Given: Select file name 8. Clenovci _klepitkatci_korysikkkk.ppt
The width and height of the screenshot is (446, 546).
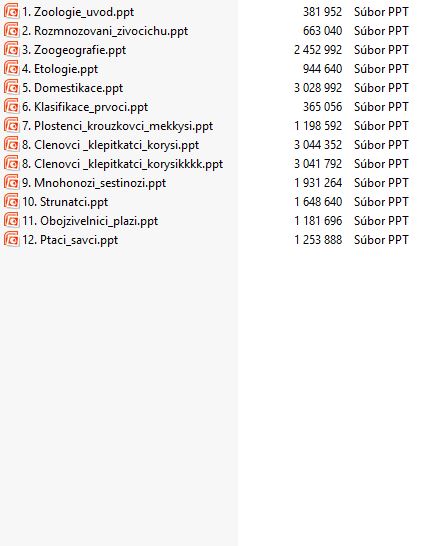Looking at the screenshot, I should coord(123,164).
